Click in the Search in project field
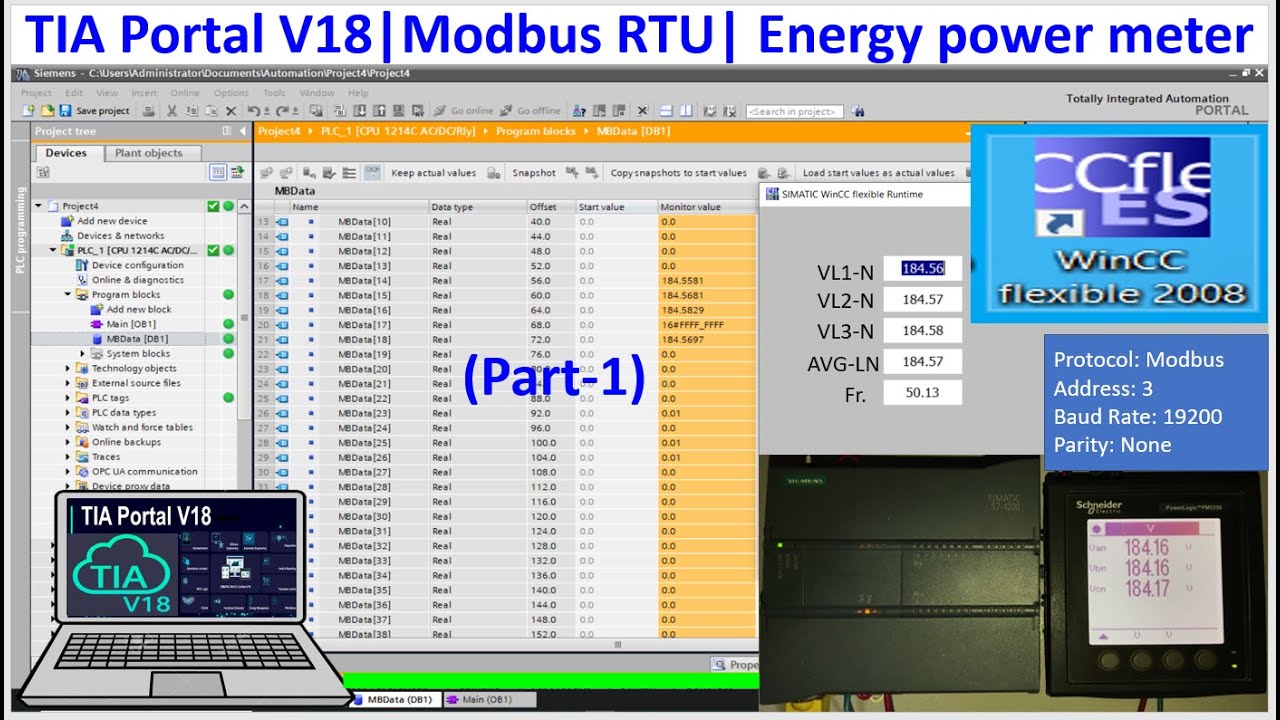The image size is (1280, 720). [794, 111]
